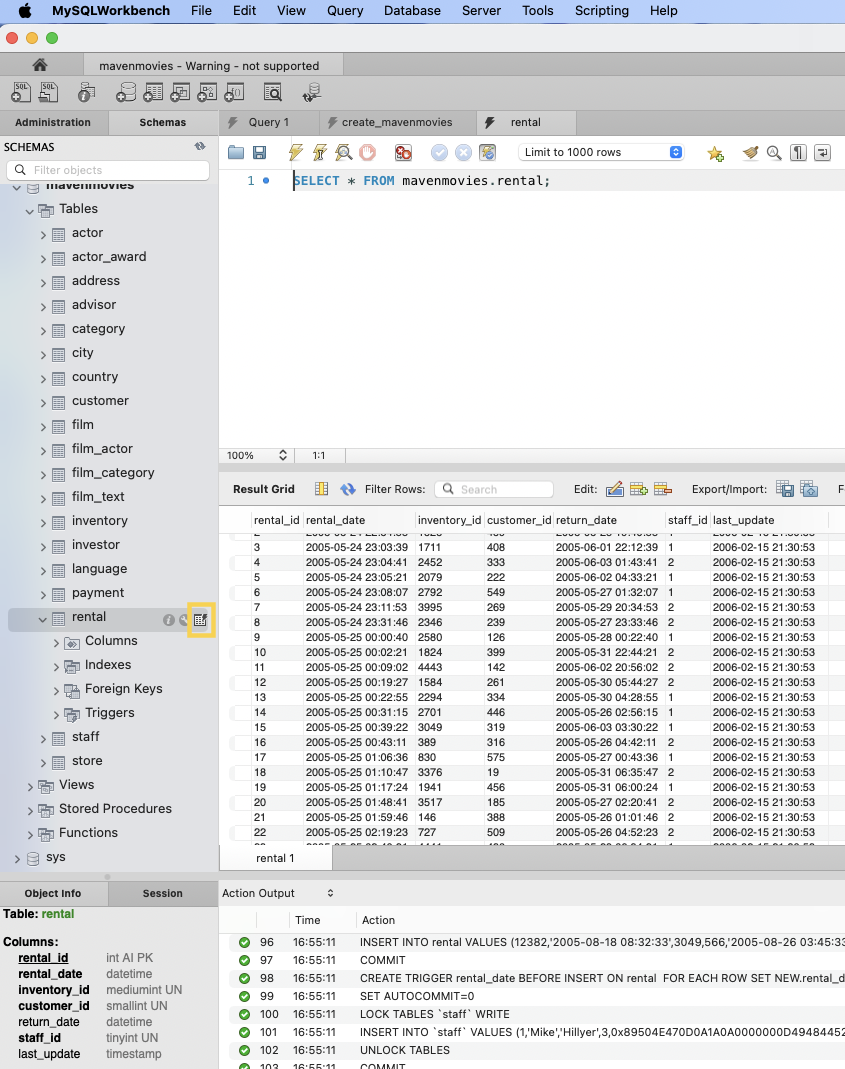Open a new SQL query tab
Screen dimensions: 845x1069
[21, 91]
